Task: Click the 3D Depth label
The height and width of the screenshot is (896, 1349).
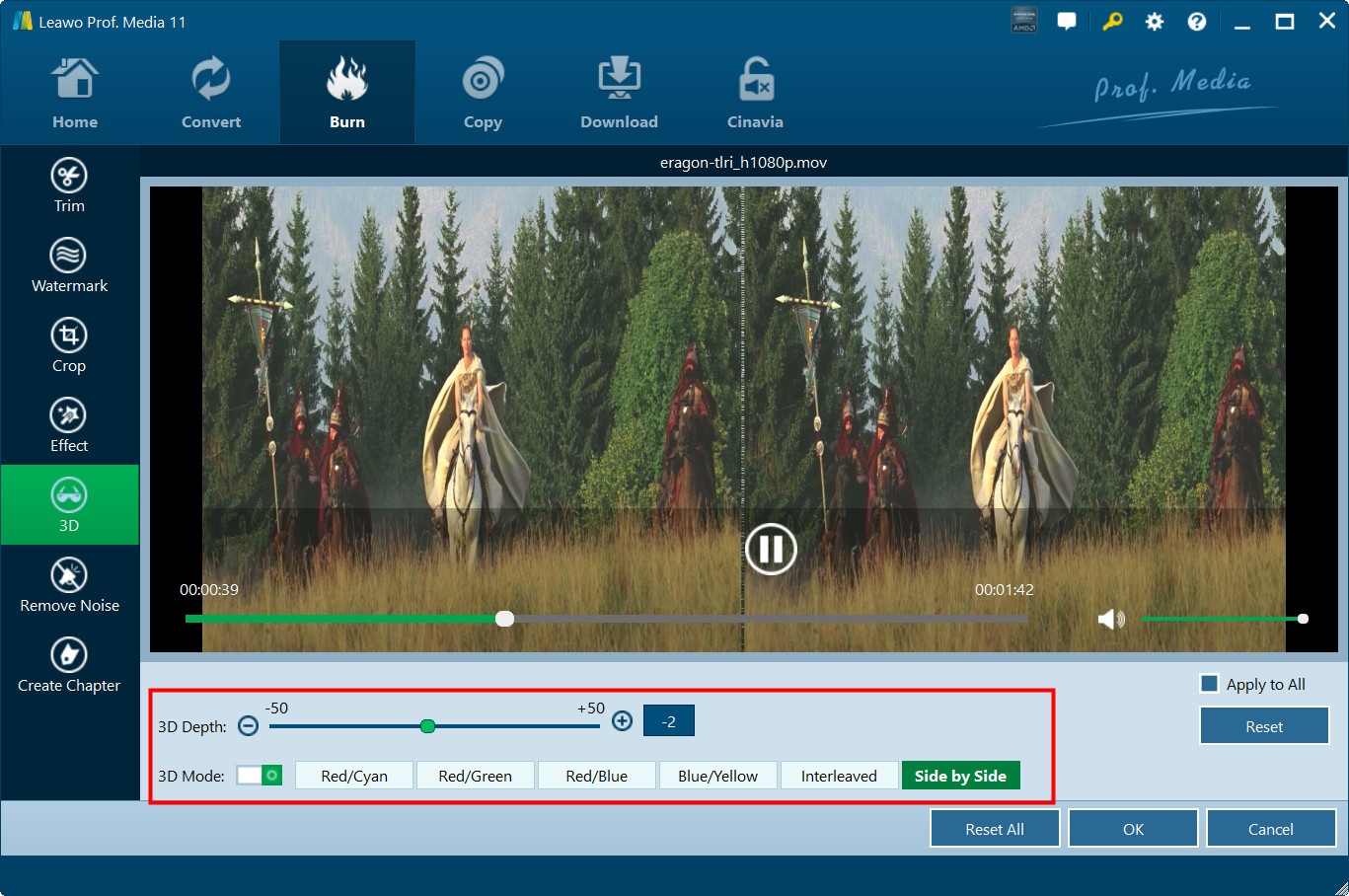Action: (x=192, y=726)
